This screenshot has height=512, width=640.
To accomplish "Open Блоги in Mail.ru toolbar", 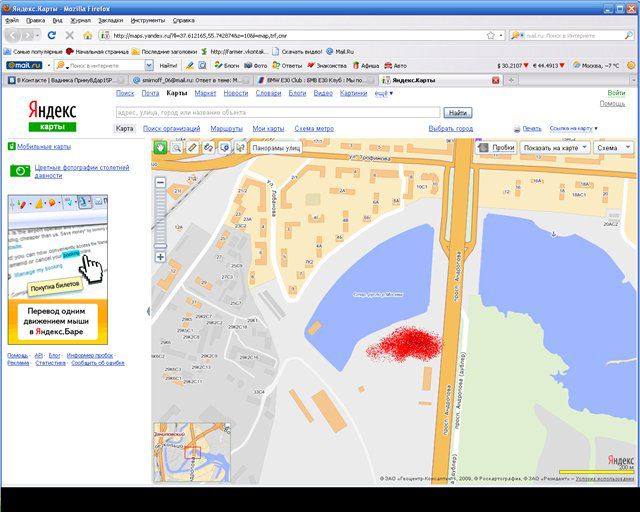I will 227,65.
